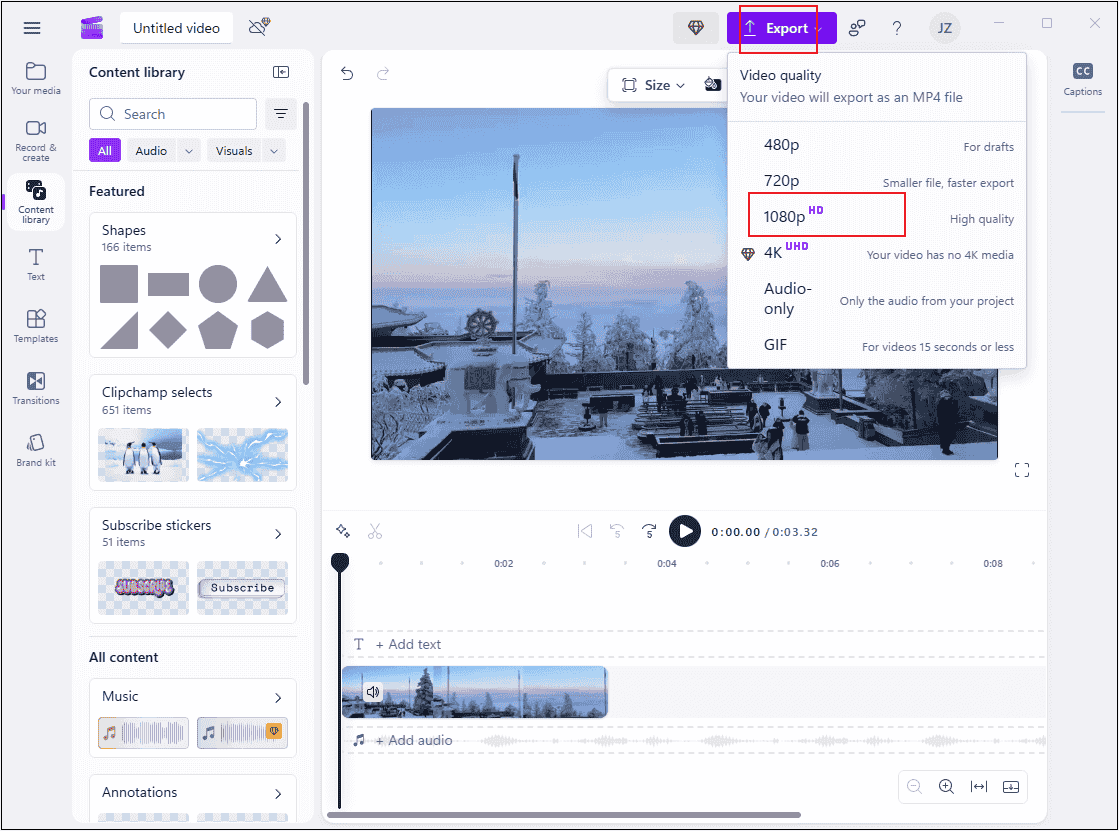Select the square shape thumbnail
Viewport: 1119px width, 831px height.
click(x=118, y=284)
